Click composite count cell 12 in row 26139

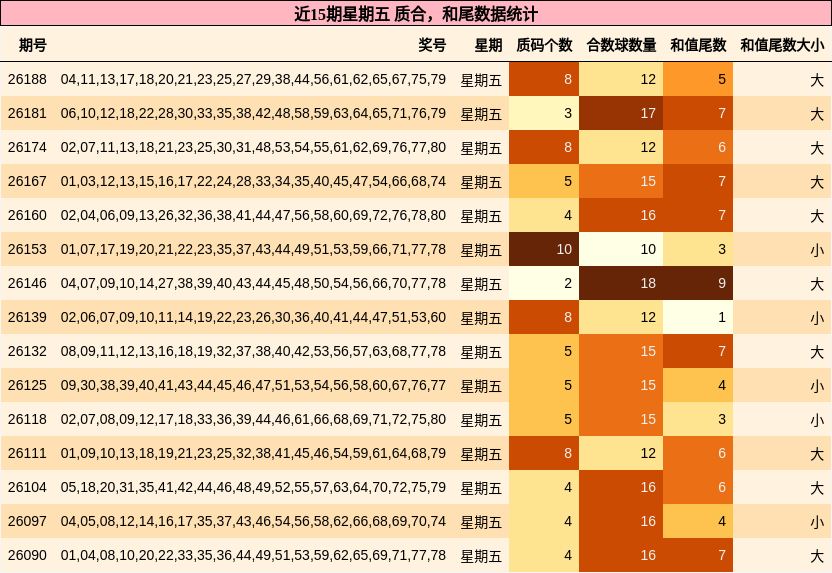(621, 317)
